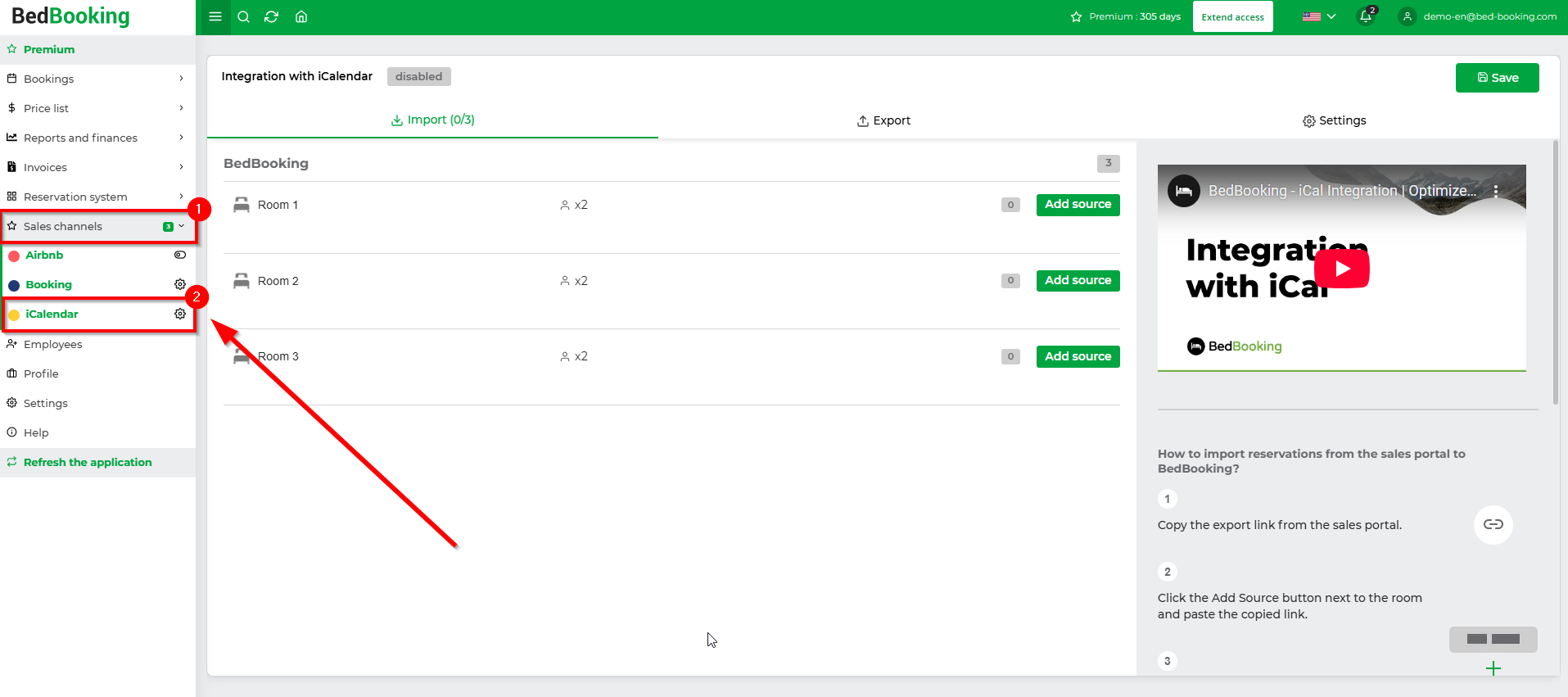Click the refresh arrows icon in top bar

click(x=272, y=16)
